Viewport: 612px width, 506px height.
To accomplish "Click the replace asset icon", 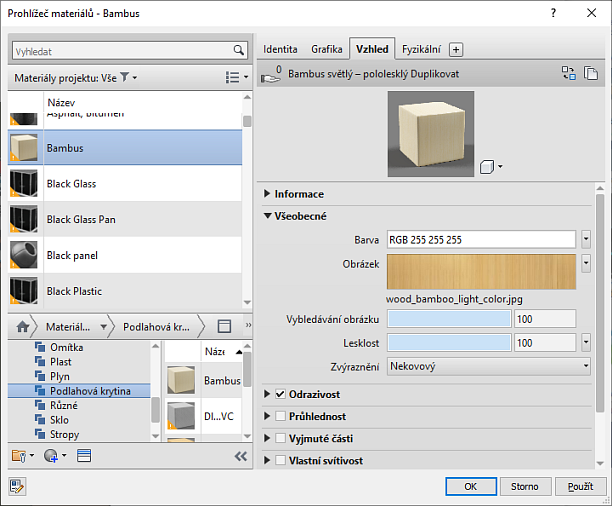I will coord(568,73).
